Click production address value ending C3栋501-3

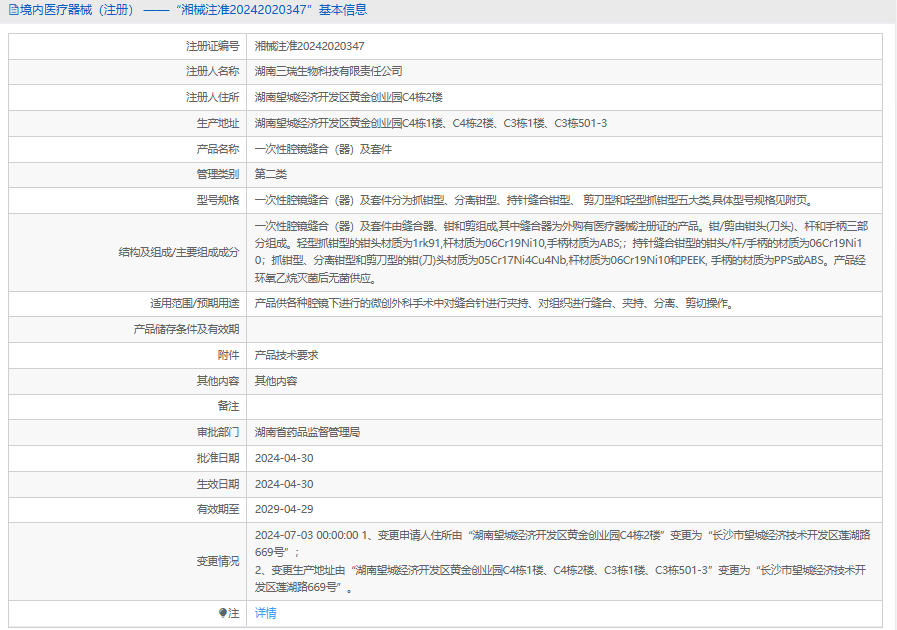pyautogui.click(x=431, y=123)
